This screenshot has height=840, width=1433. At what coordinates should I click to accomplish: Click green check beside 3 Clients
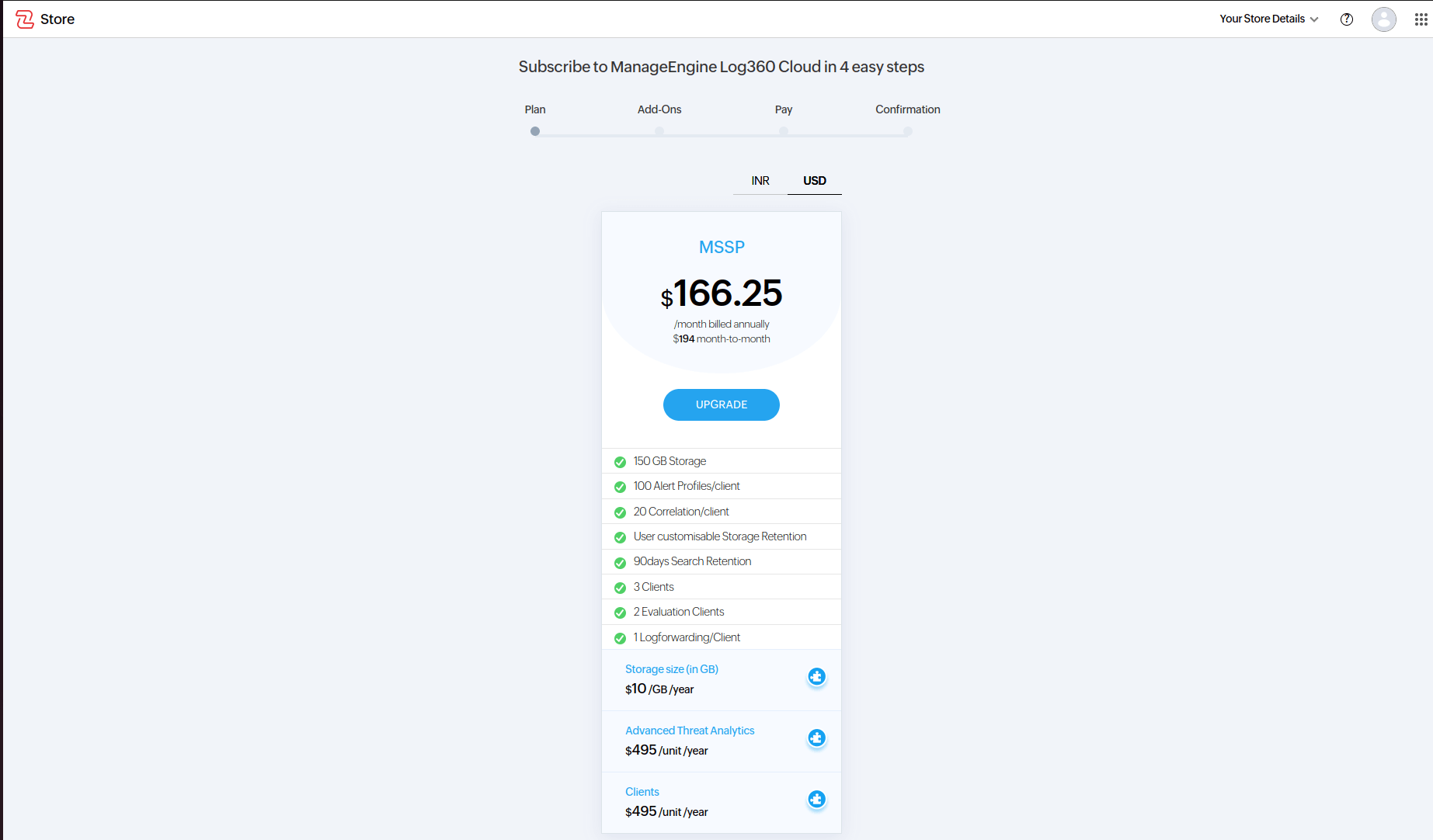[x=620, y=588]
